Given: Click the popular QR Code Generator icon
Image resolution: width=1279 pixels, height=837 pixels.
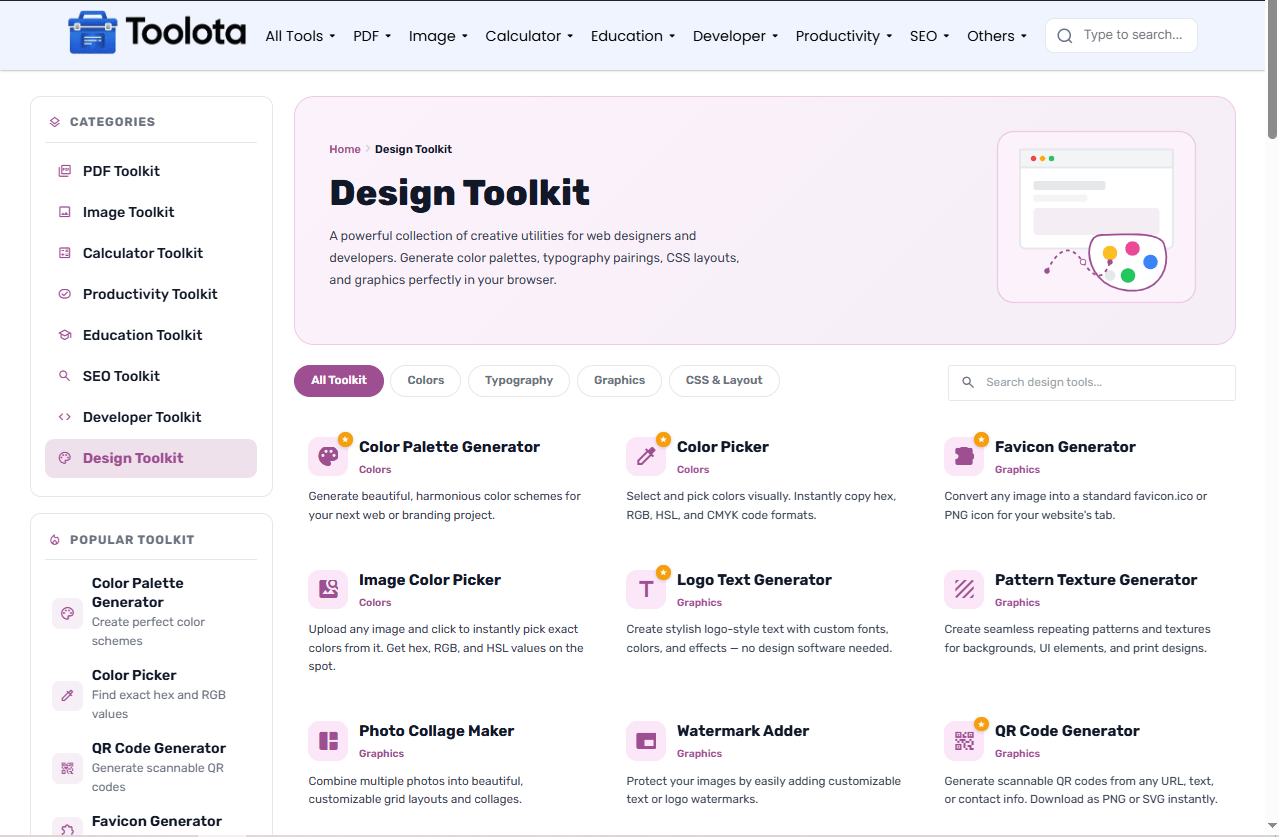Looking at the screenshot, I should click(x=67, y=768).
